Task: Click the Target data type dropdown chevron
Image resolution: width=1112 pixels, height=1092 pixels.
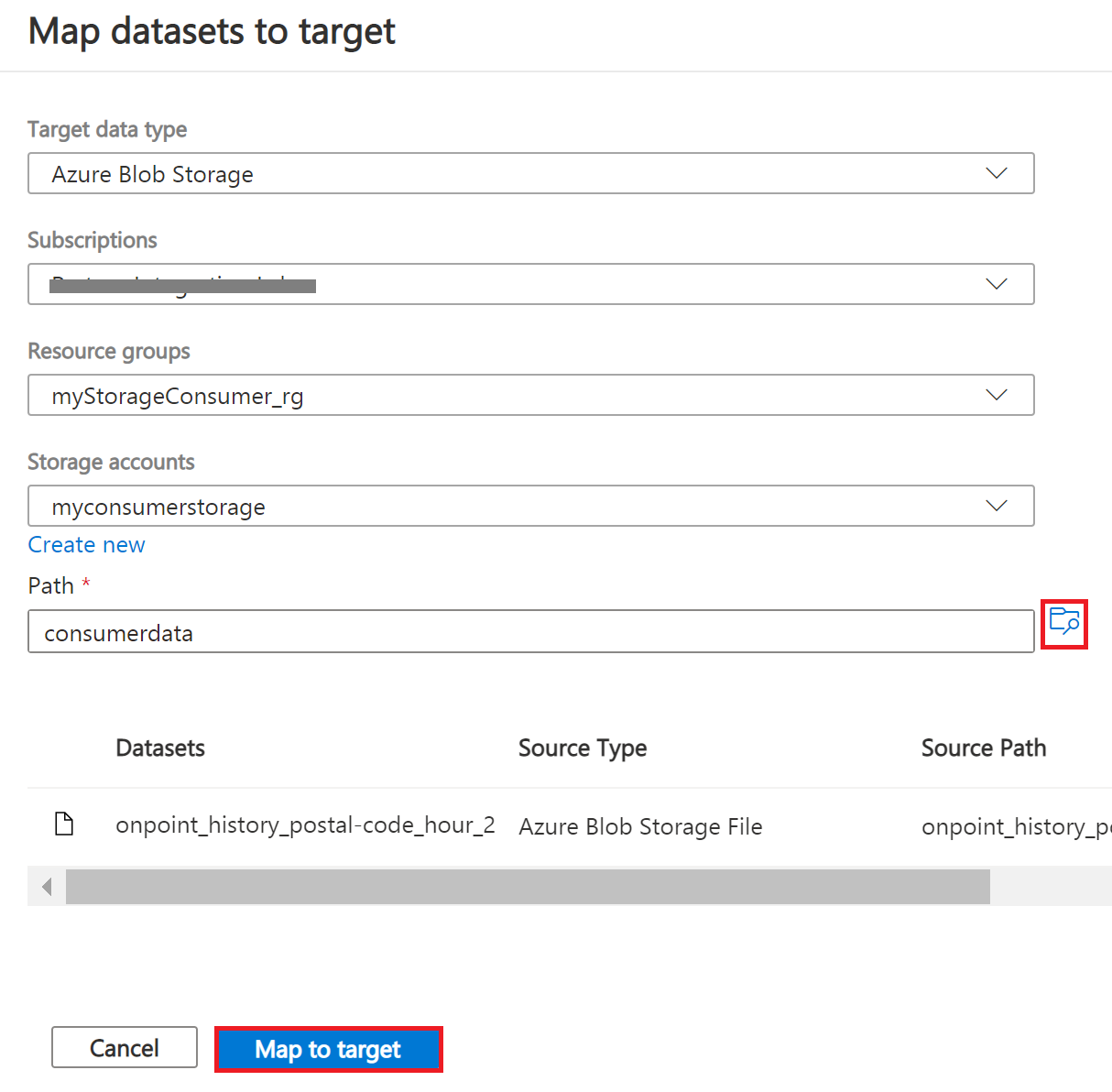Action: (996, 173)
